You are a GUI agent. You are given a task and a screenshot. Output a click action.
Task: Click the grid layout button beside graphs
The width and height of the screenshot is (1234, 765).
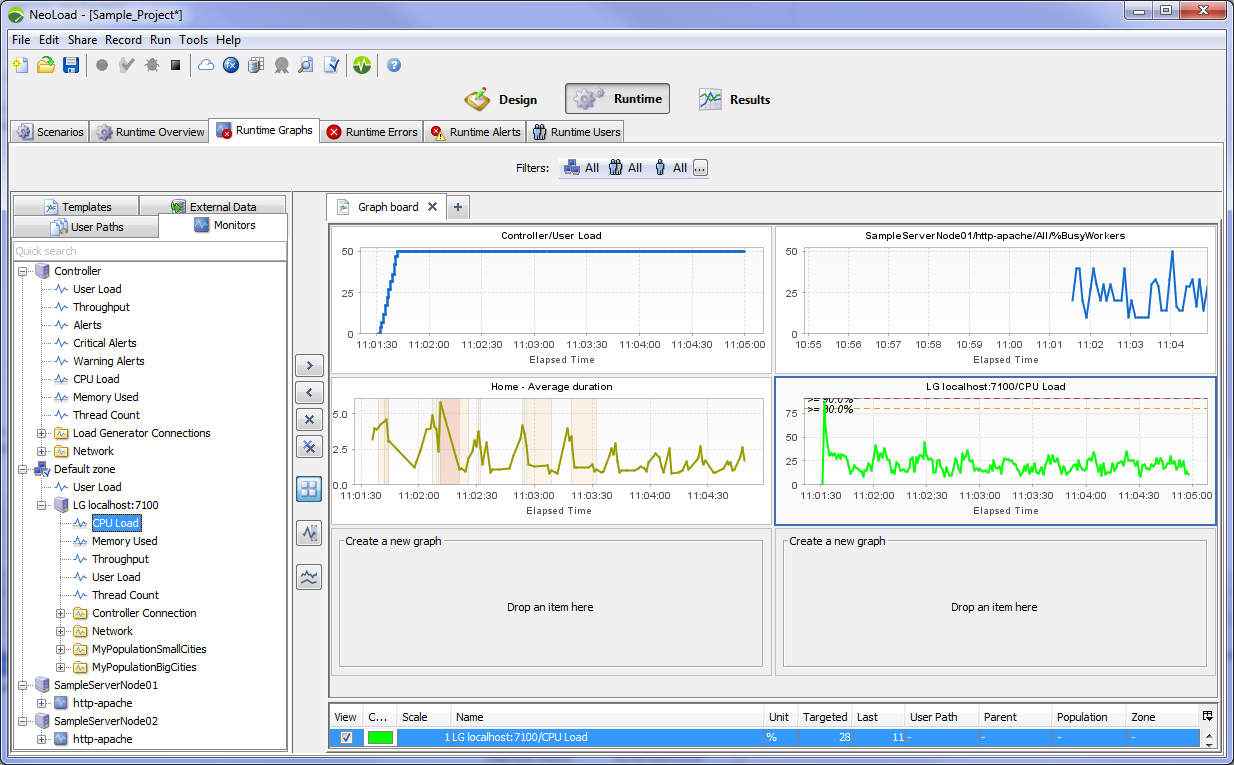pos(309,489)
